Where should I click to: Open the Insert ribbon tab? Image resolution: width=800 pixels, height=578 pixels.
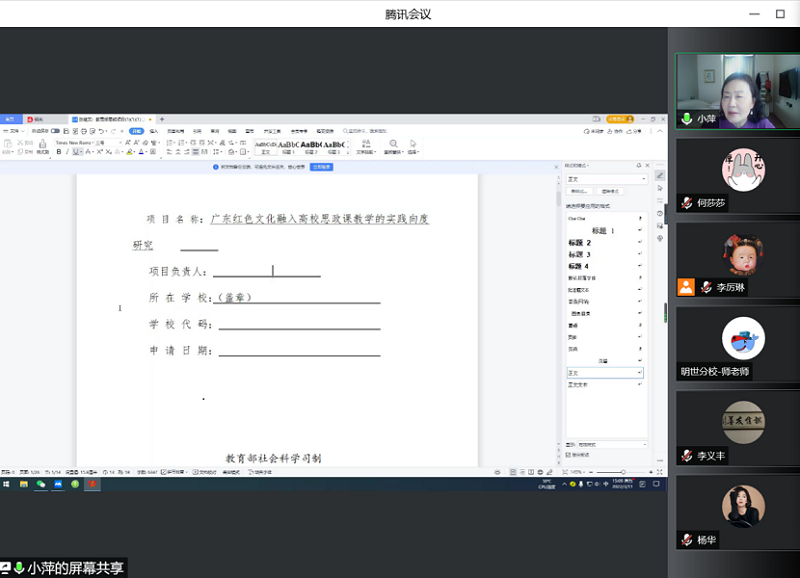153,131
